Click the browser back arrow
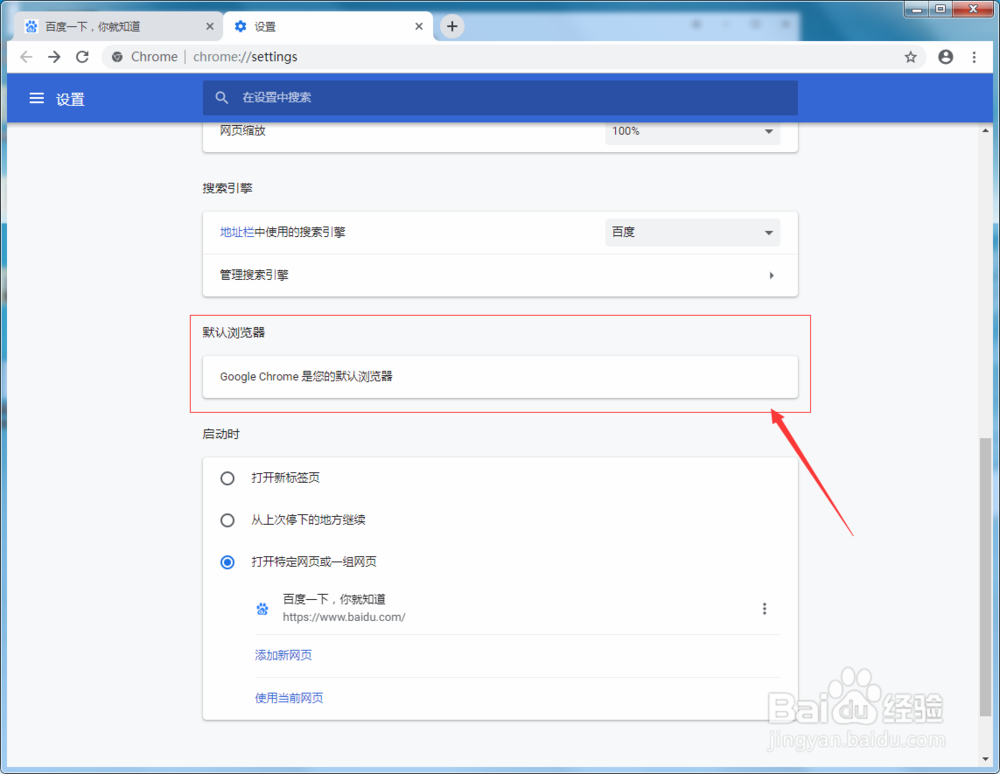 (26, 57)
